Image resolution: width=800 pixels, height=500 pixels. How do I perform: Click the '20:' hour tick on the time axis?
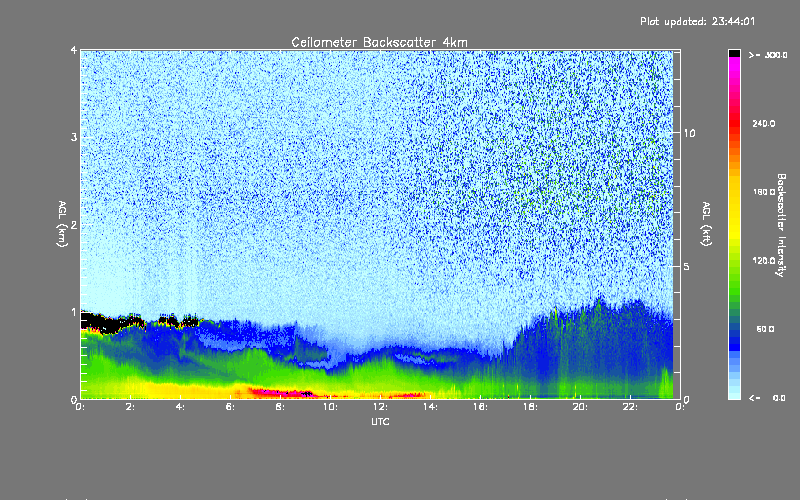(x=580, y=407)
